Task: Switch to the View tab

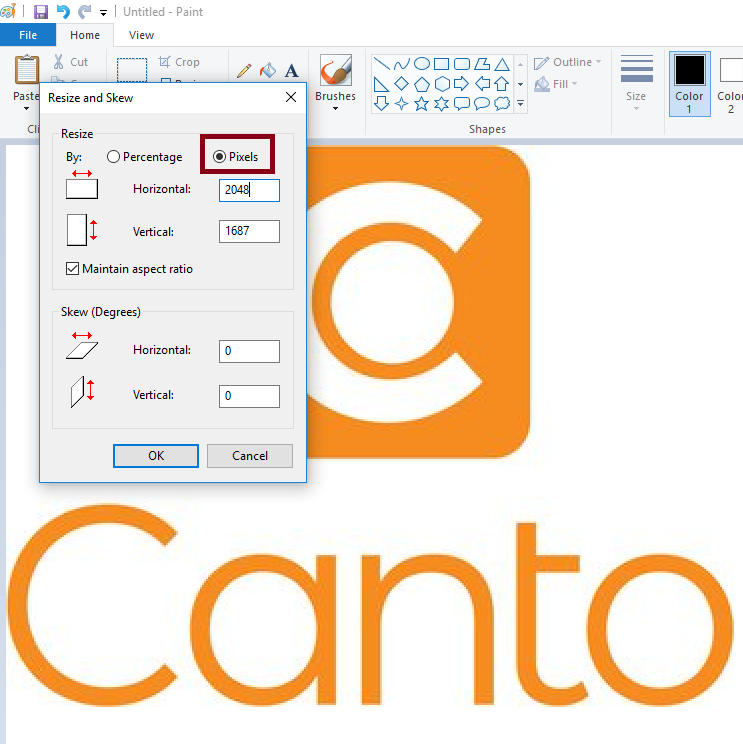Action: click(141, 35)
